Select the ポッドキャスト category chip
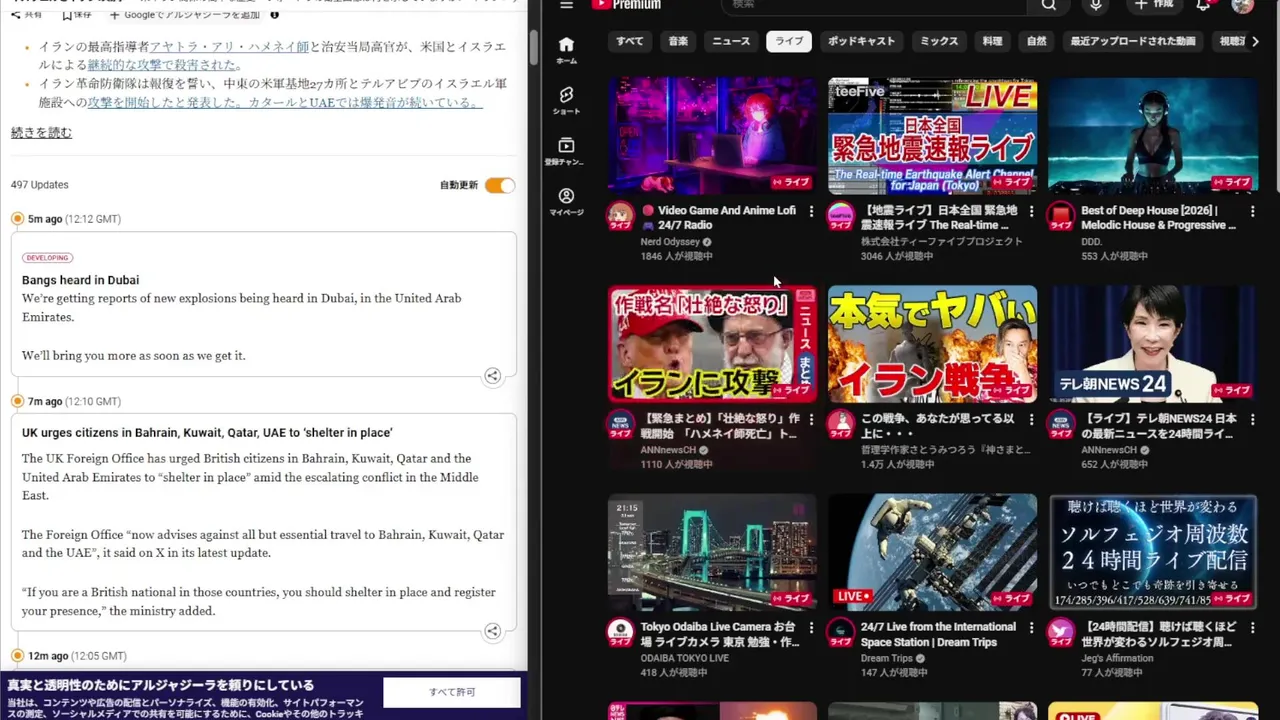The image size is (1280, 720). [x=861, y=41]
